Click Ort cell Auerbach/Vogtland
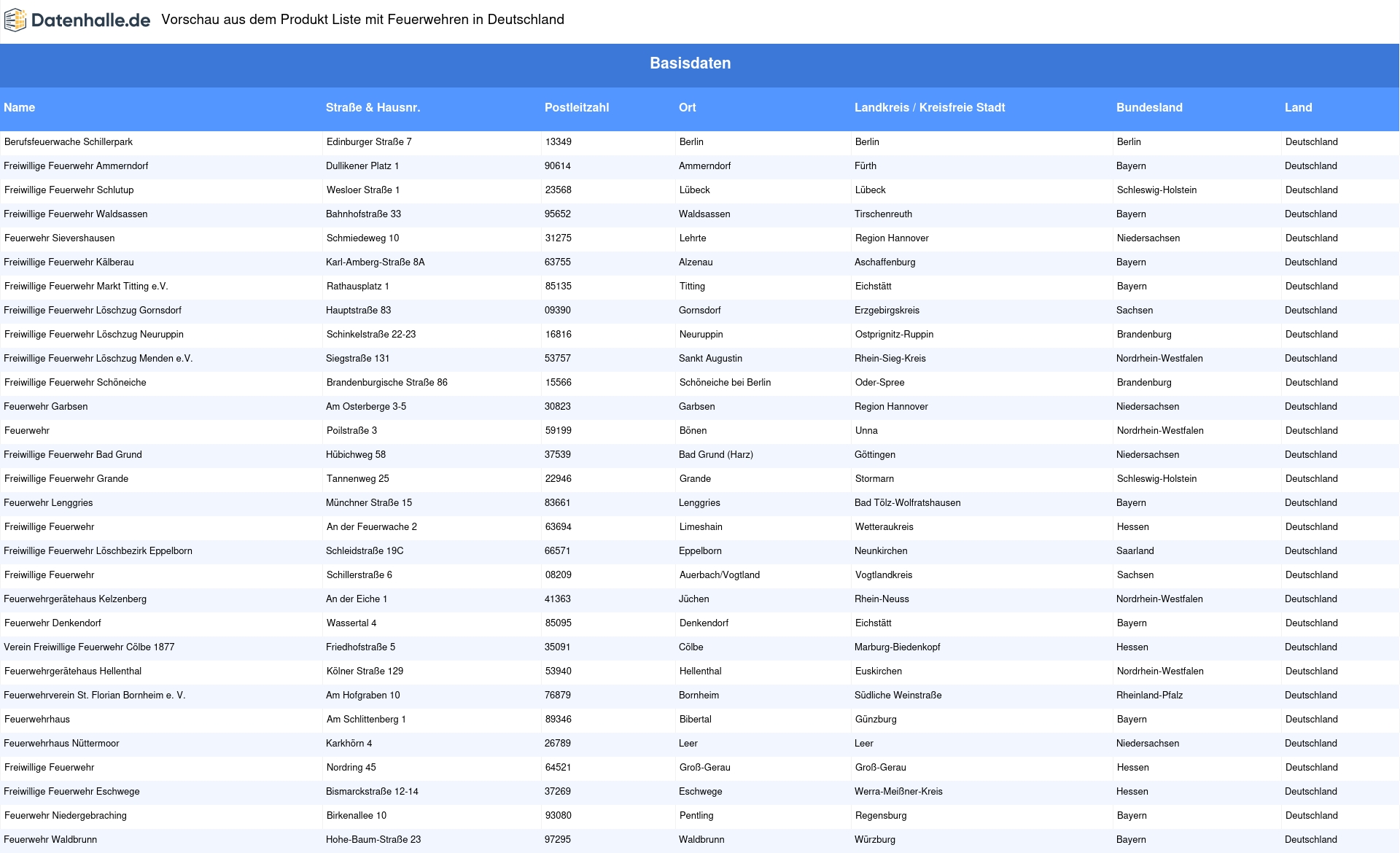This screenshot has width=1400, height=853. tap(720, 575)
